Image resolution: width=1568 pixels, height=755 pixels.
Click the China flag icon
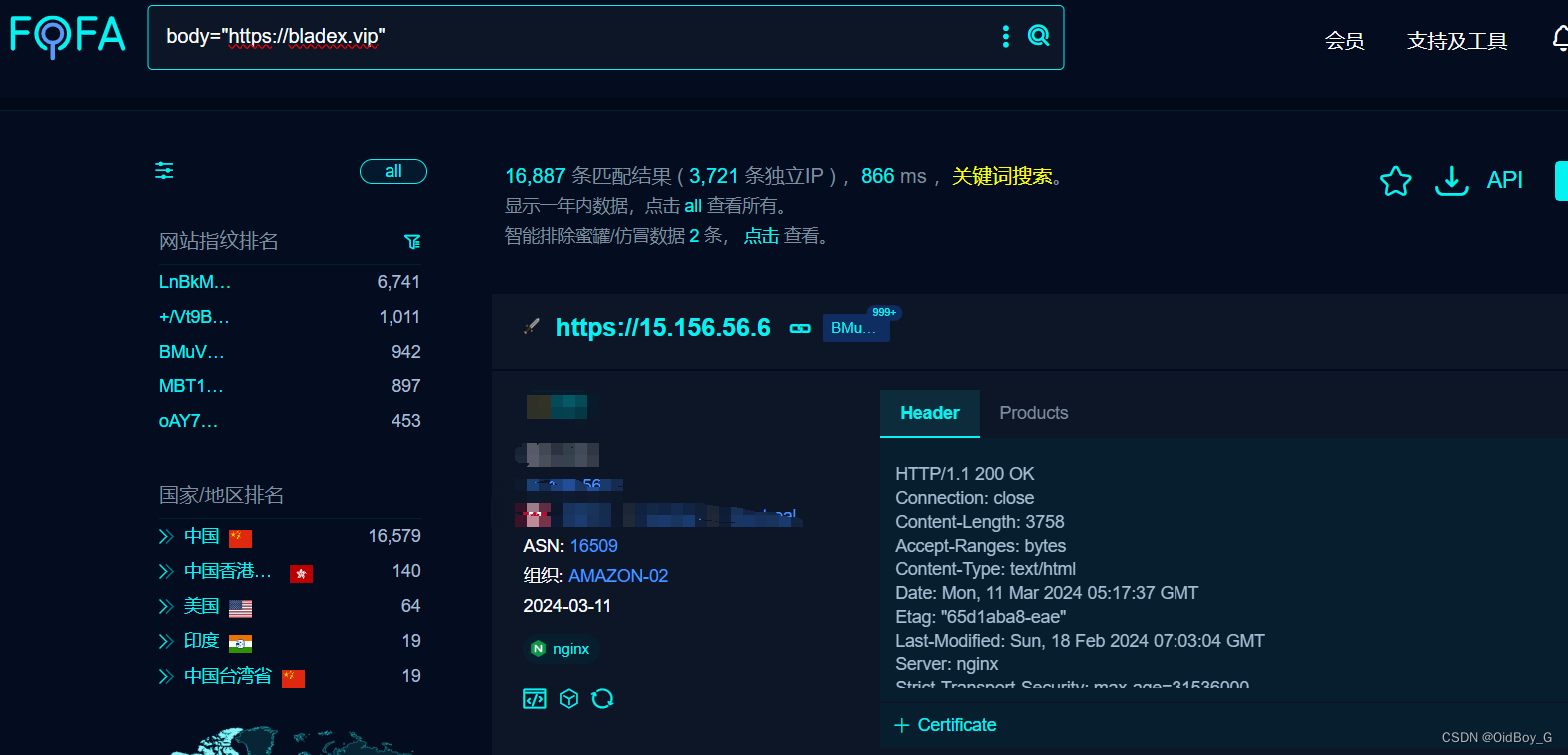click(x=240, y=538)
